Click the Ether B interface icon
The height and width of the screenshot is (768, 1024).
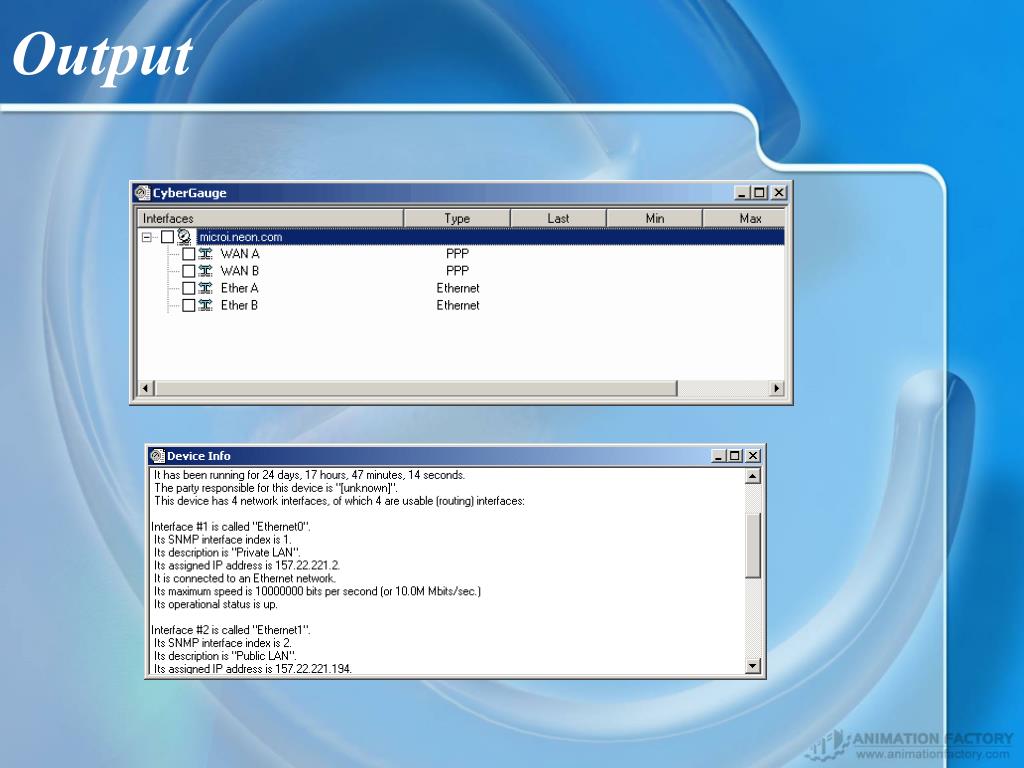pyautogui.click(x=206, y=305)
